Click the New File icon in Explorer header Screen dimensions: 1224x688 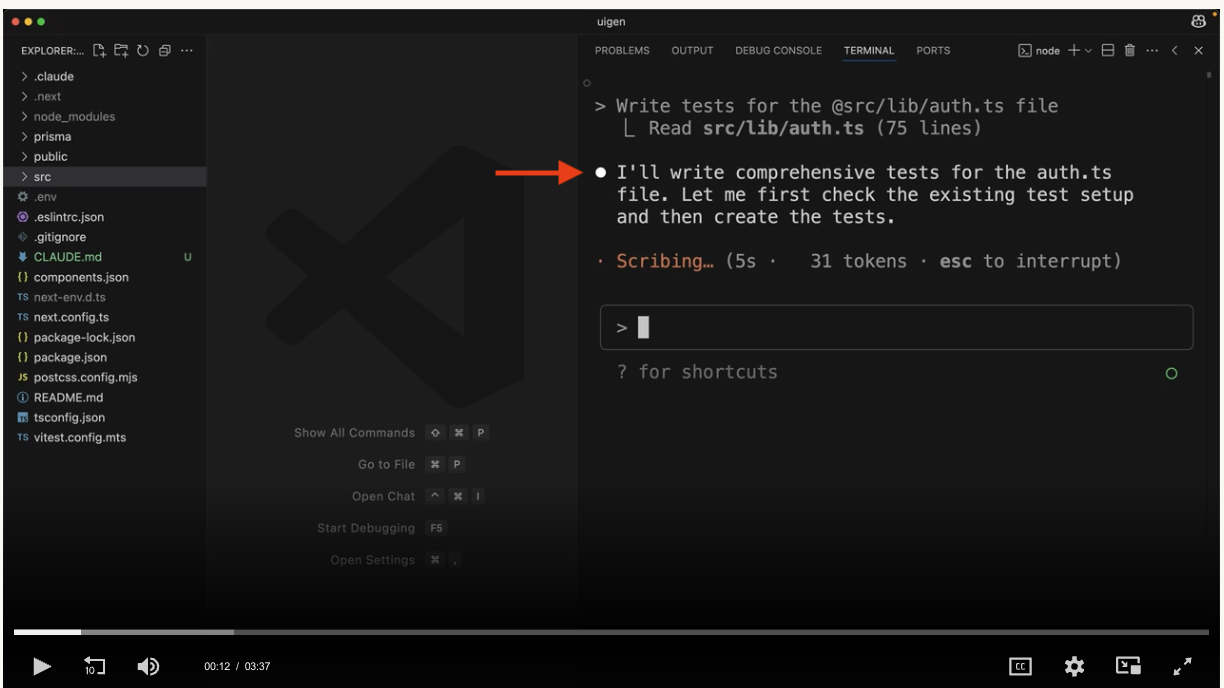[99, 50]
